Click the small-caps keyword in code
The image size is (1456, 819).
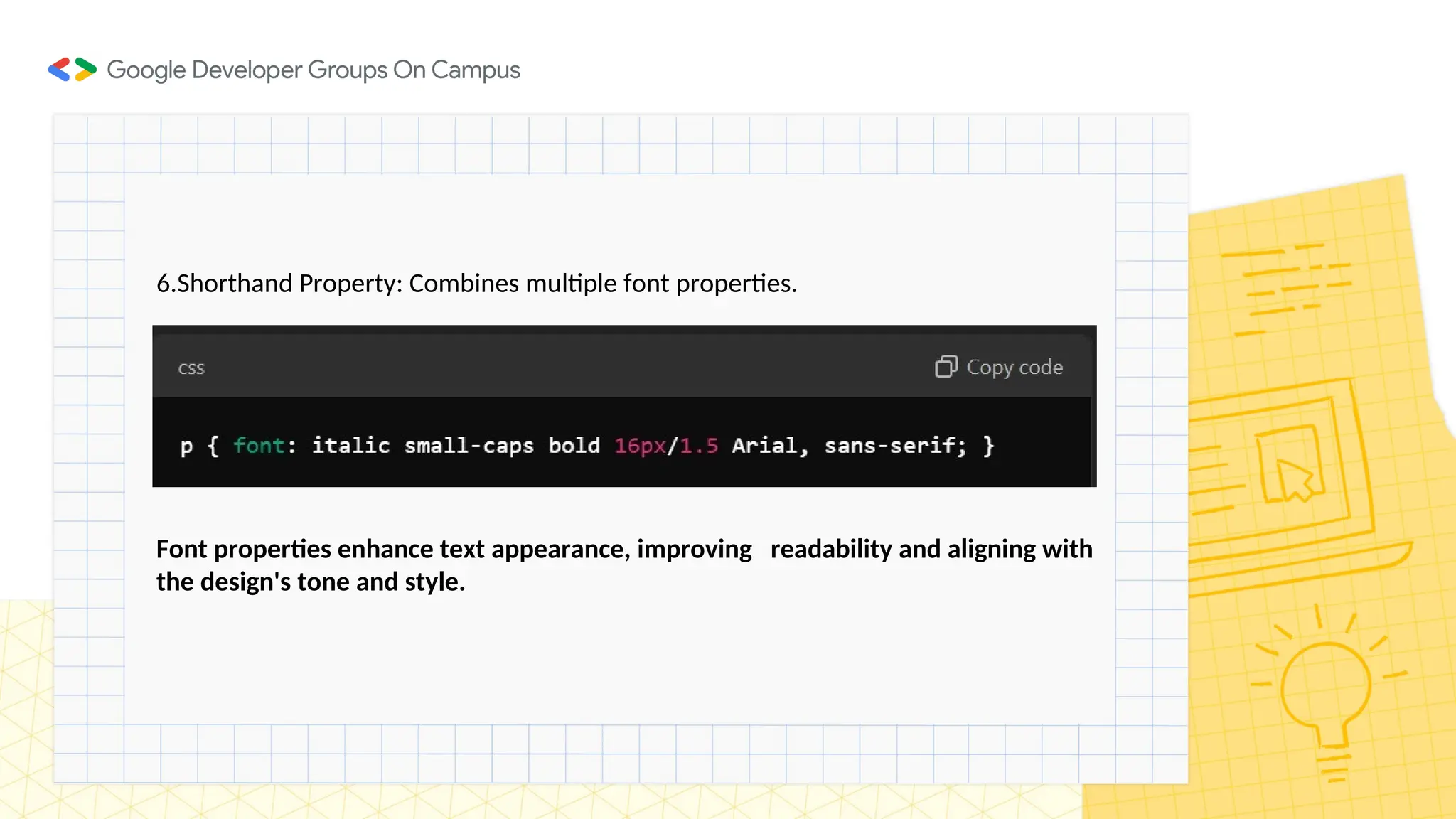click(x=469, y=446)
